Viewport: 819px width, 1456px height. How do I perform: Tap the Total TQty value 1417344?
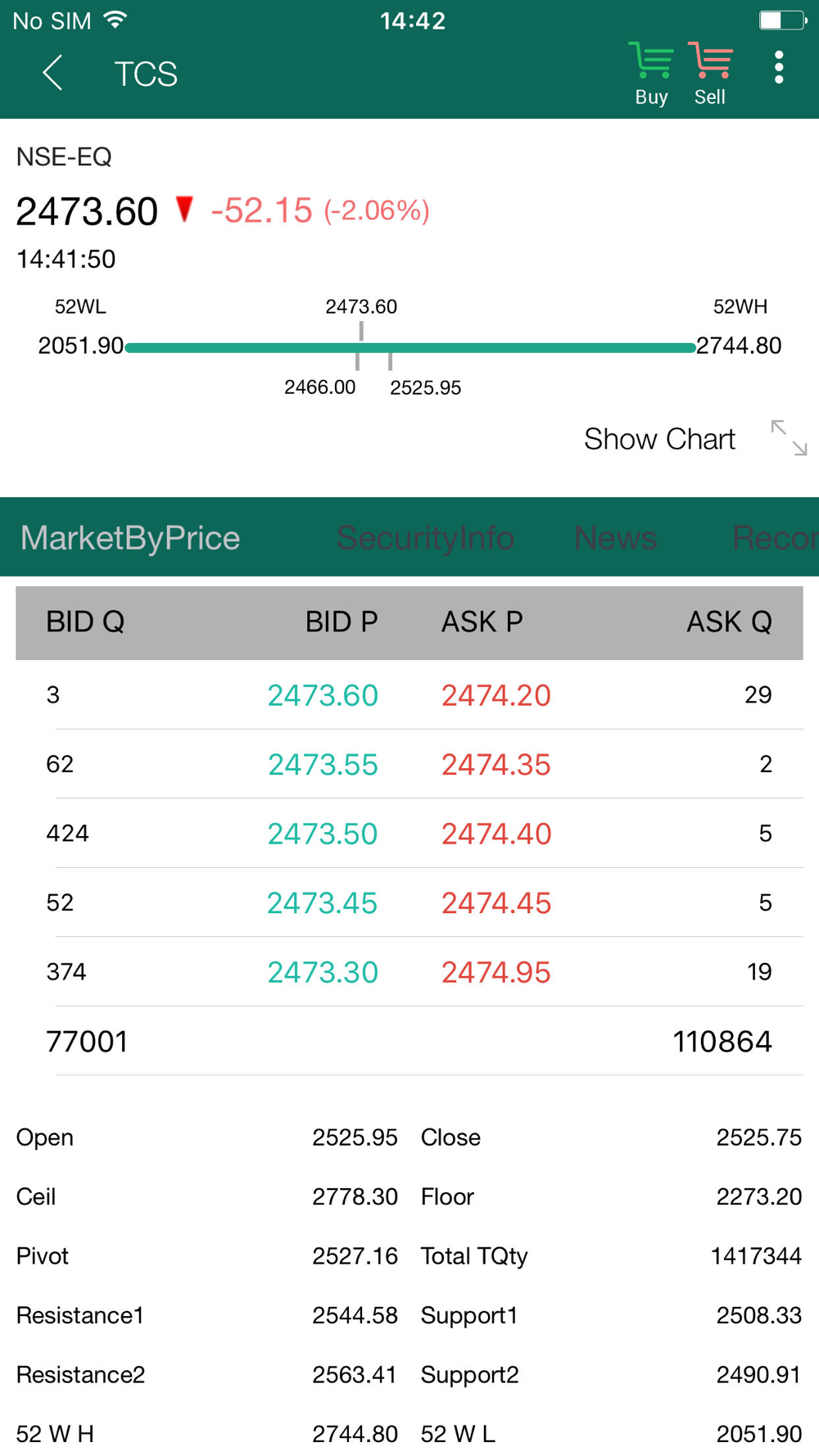756,1256
